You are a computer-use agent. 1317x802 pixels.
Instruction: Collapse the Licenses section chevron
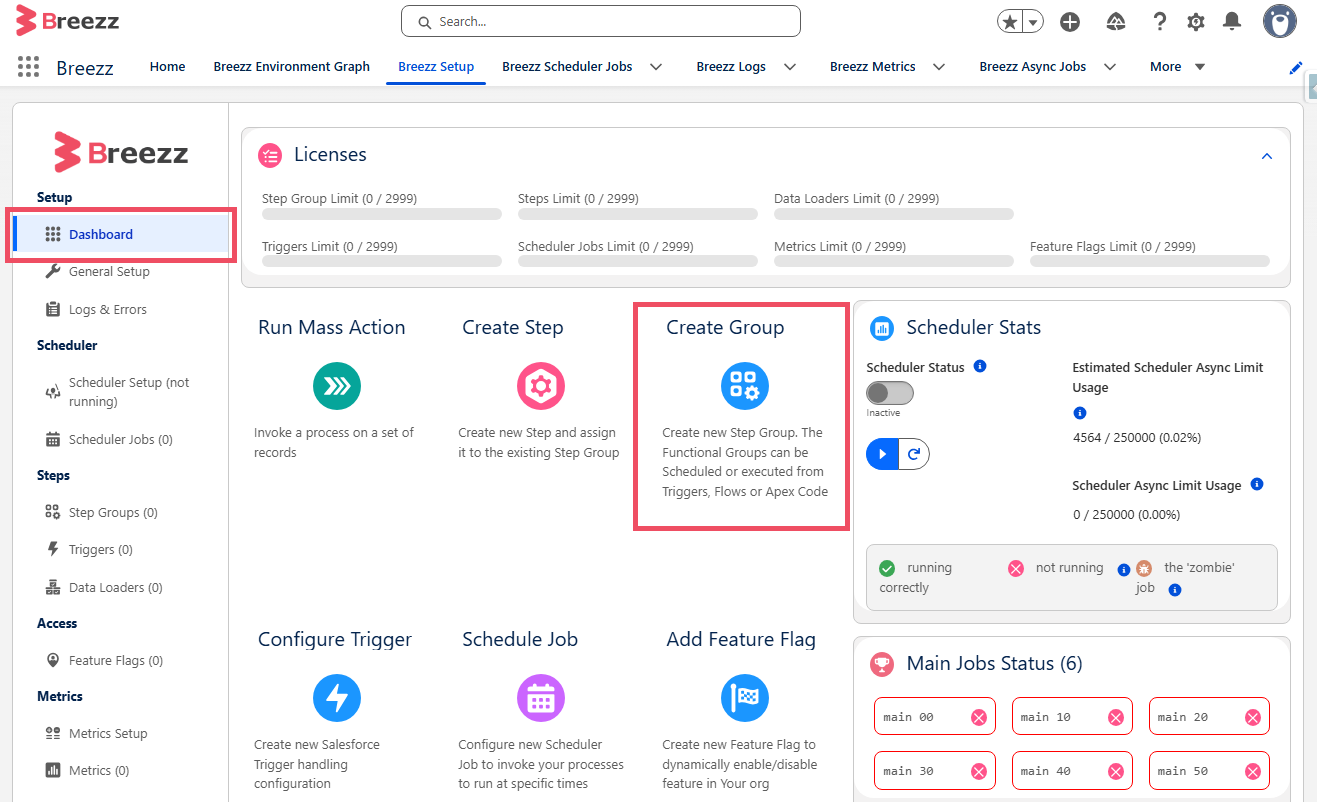[1267, 156]
